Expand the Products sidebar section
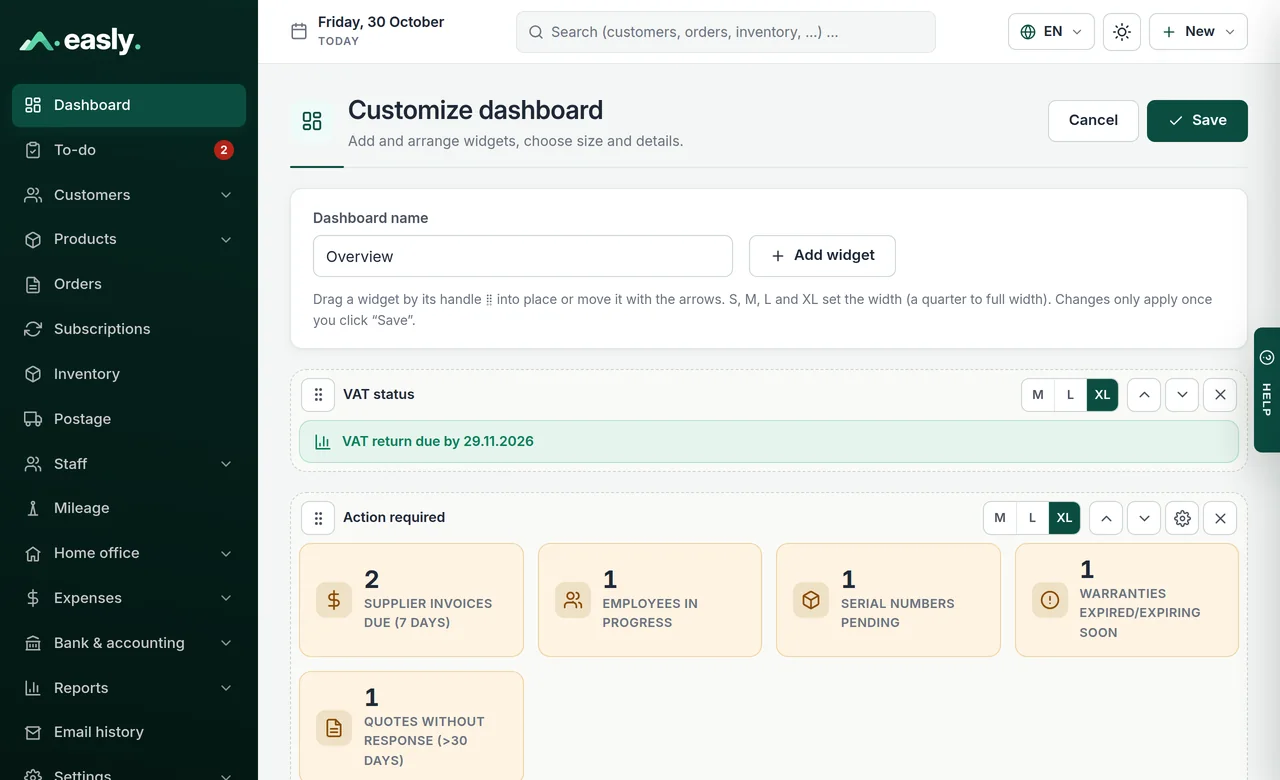 tap(129, 240)
